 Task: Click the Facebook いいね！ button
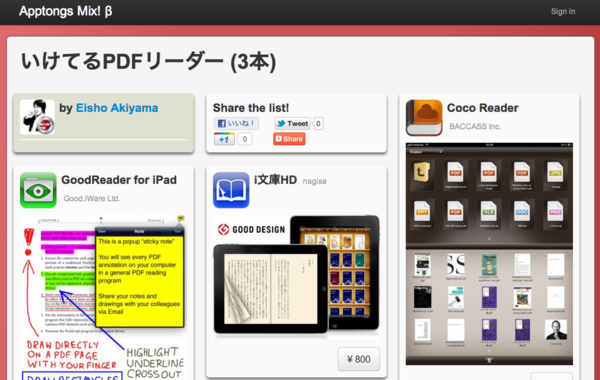(236, 123)
